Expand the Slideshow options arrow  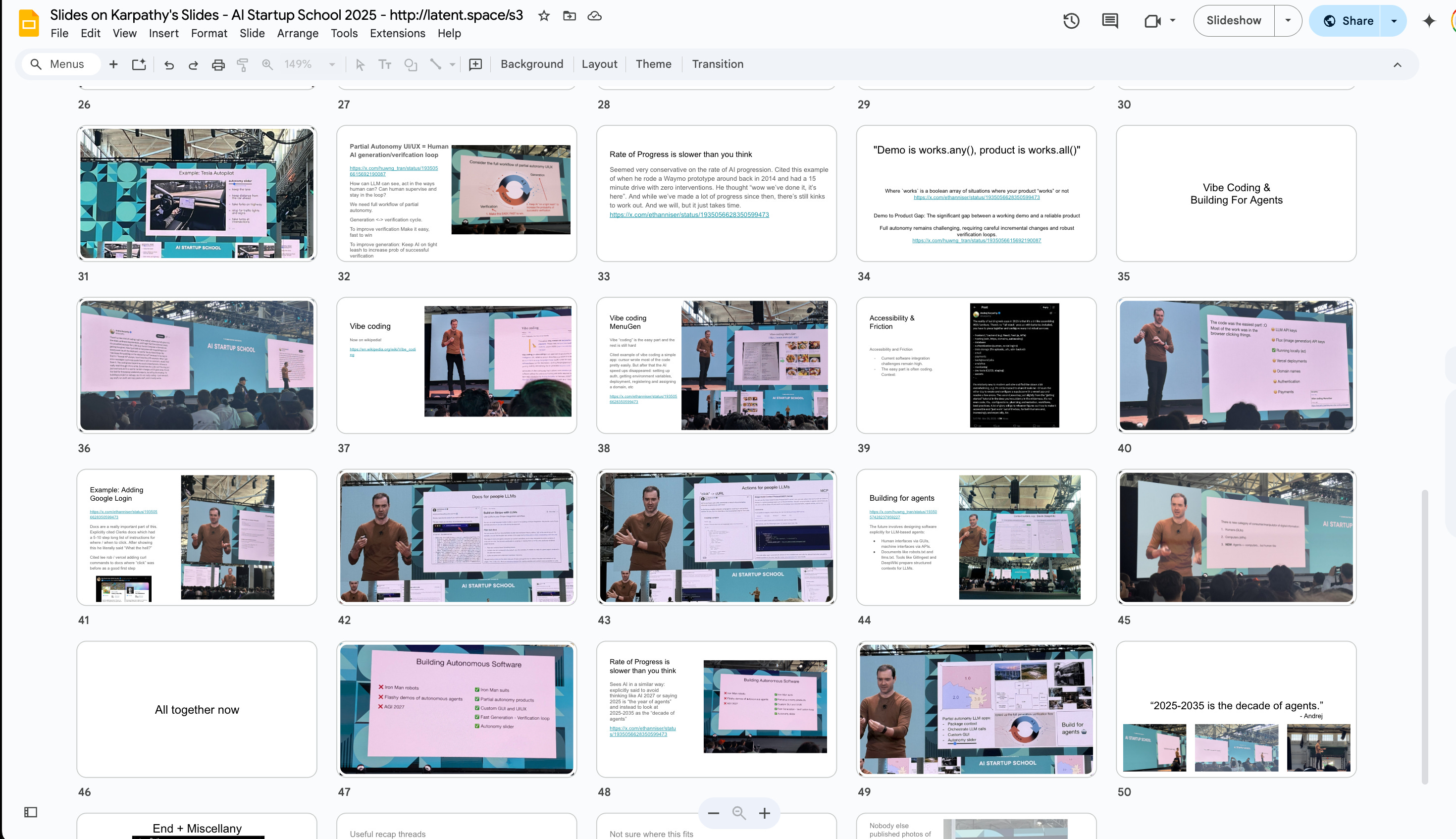[x=1288, y=21]
